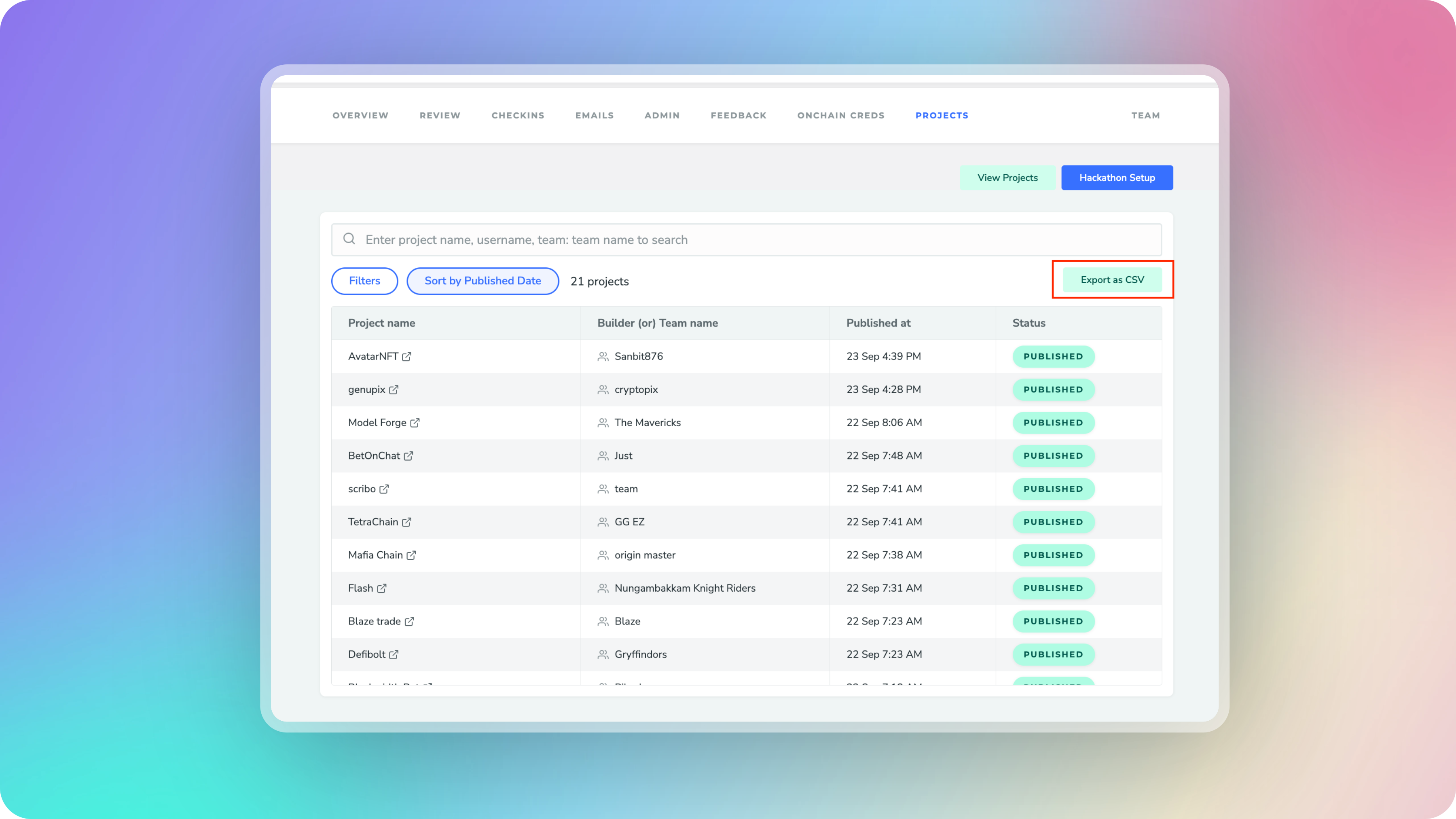Viewport: 1456px width, 819px height.
Task: Open the Model Forge external link icon
Action: (x=414, y=423)
